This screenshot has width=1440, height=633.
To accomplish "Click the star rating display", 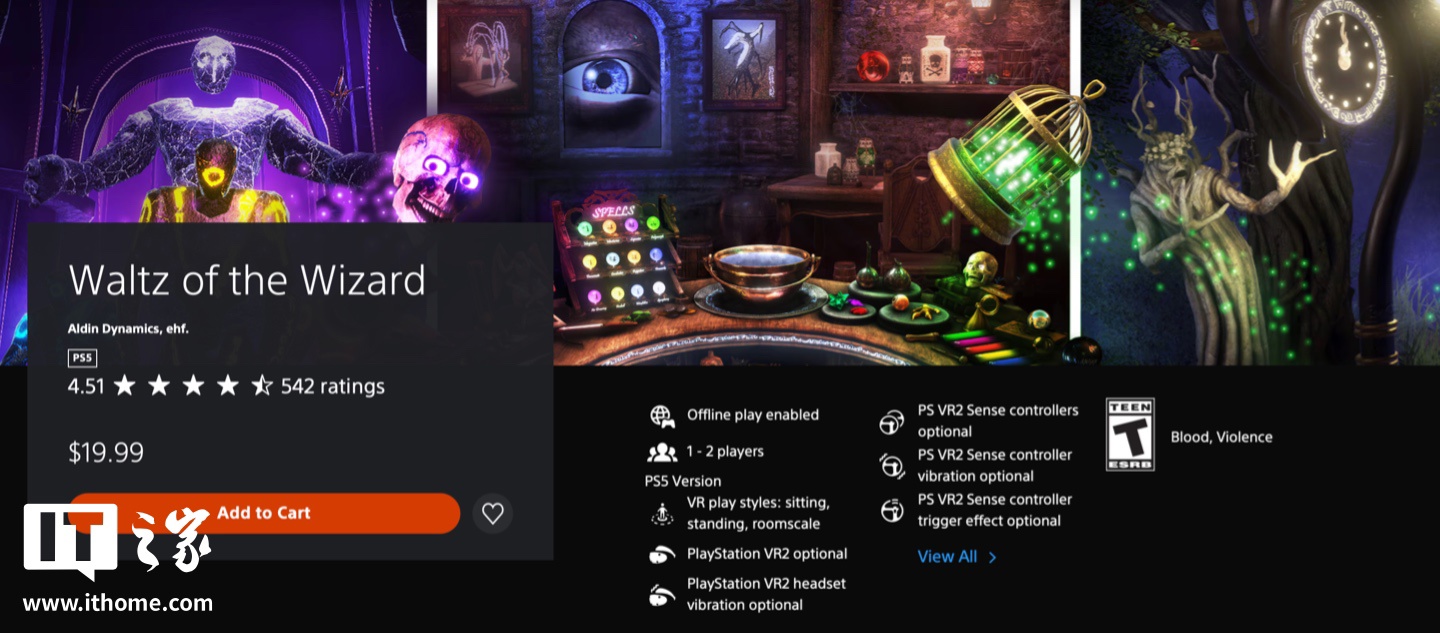I will click(193, 386).
